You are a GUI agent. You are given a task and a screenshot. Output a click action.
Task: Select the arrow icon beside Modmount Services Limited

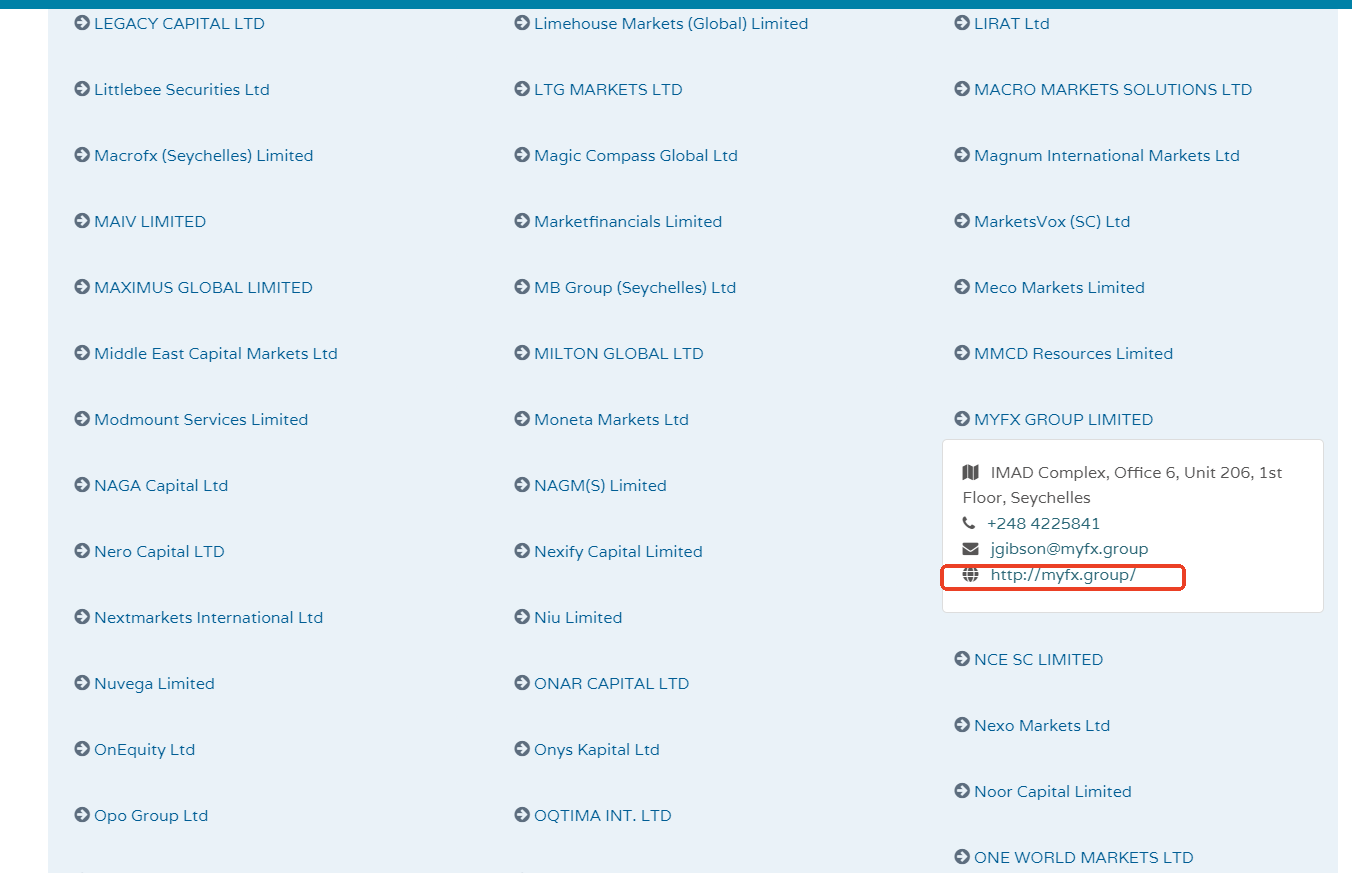[x=82, y=419]
